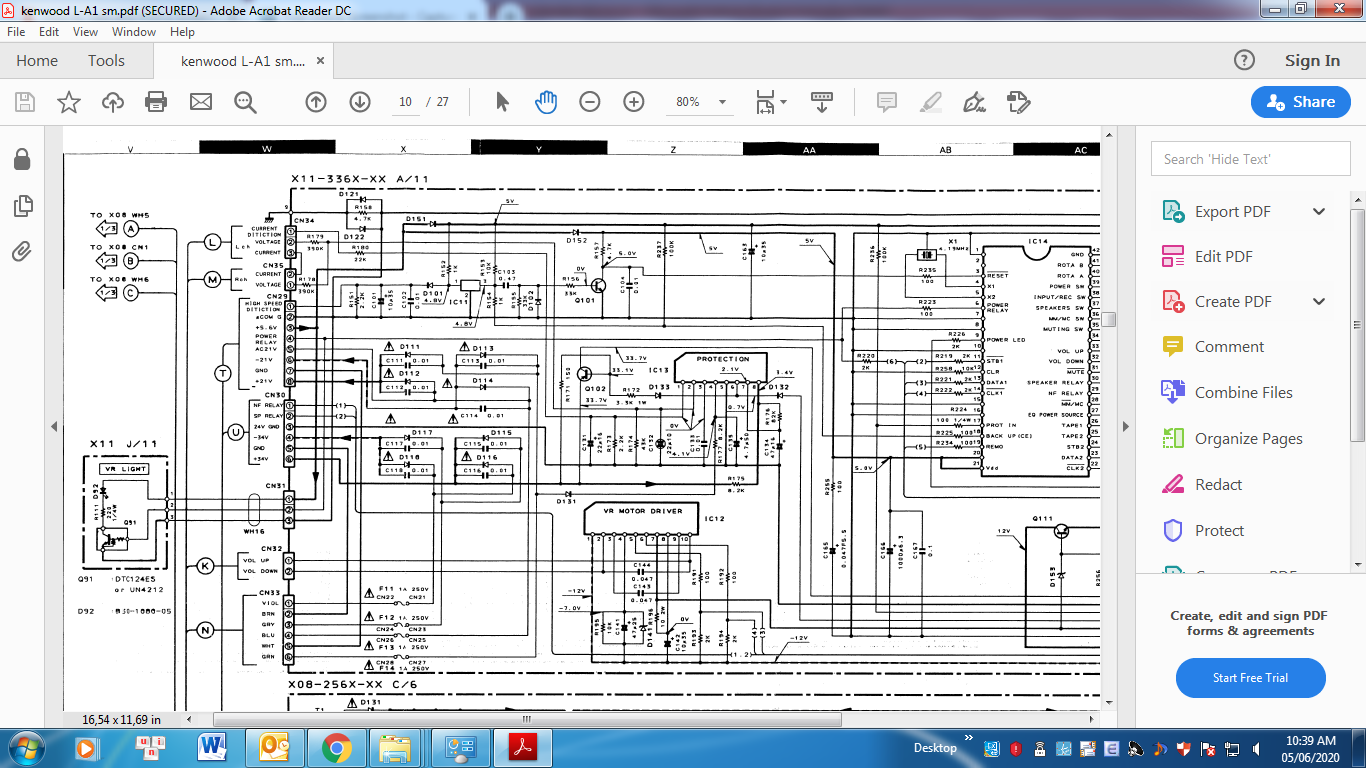Print the document with printer icon
This screenshot has width=1366, height=768.
click(156, 102)
